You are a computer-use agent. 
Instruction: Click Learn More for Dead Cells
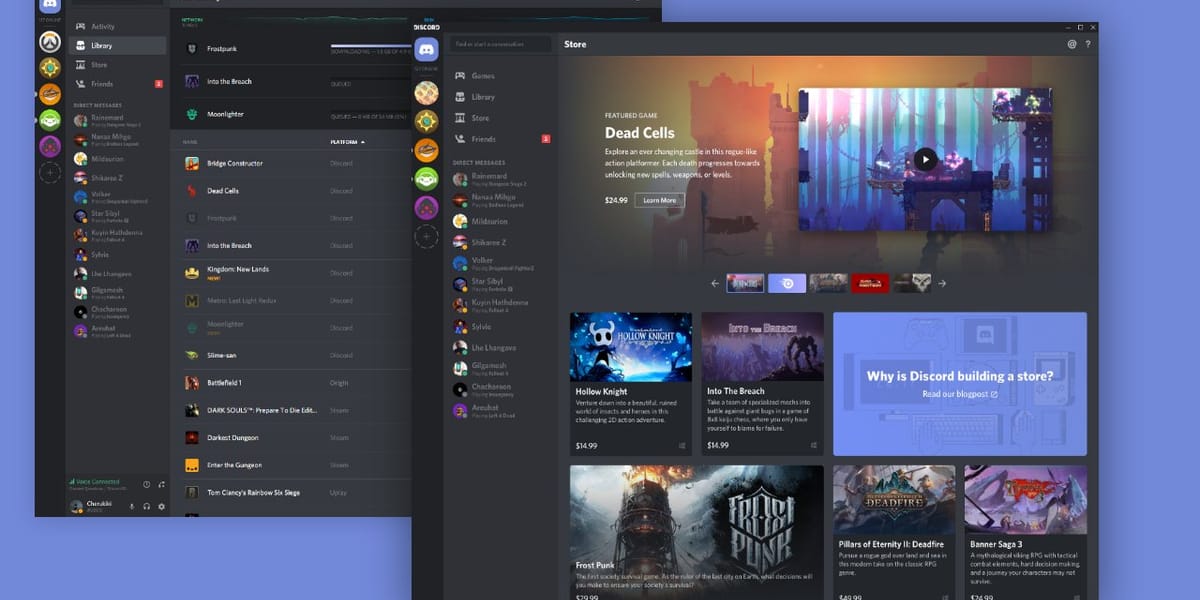[660, 200]
